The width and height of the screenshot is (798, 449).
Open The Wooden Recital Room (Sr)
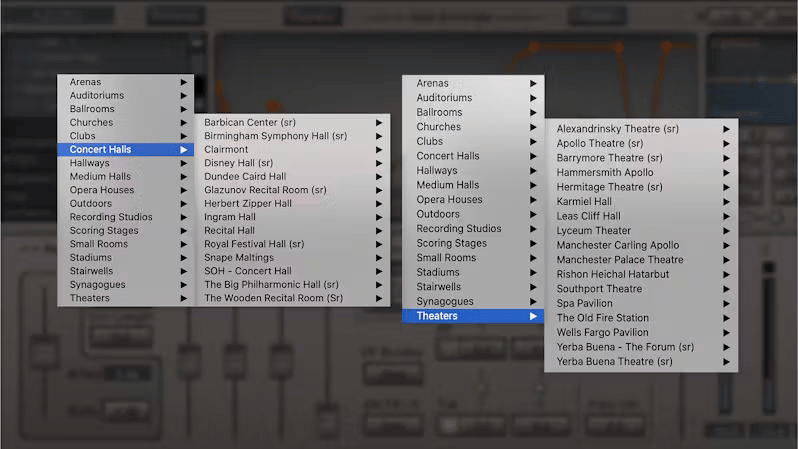click(x=292, y=298)
